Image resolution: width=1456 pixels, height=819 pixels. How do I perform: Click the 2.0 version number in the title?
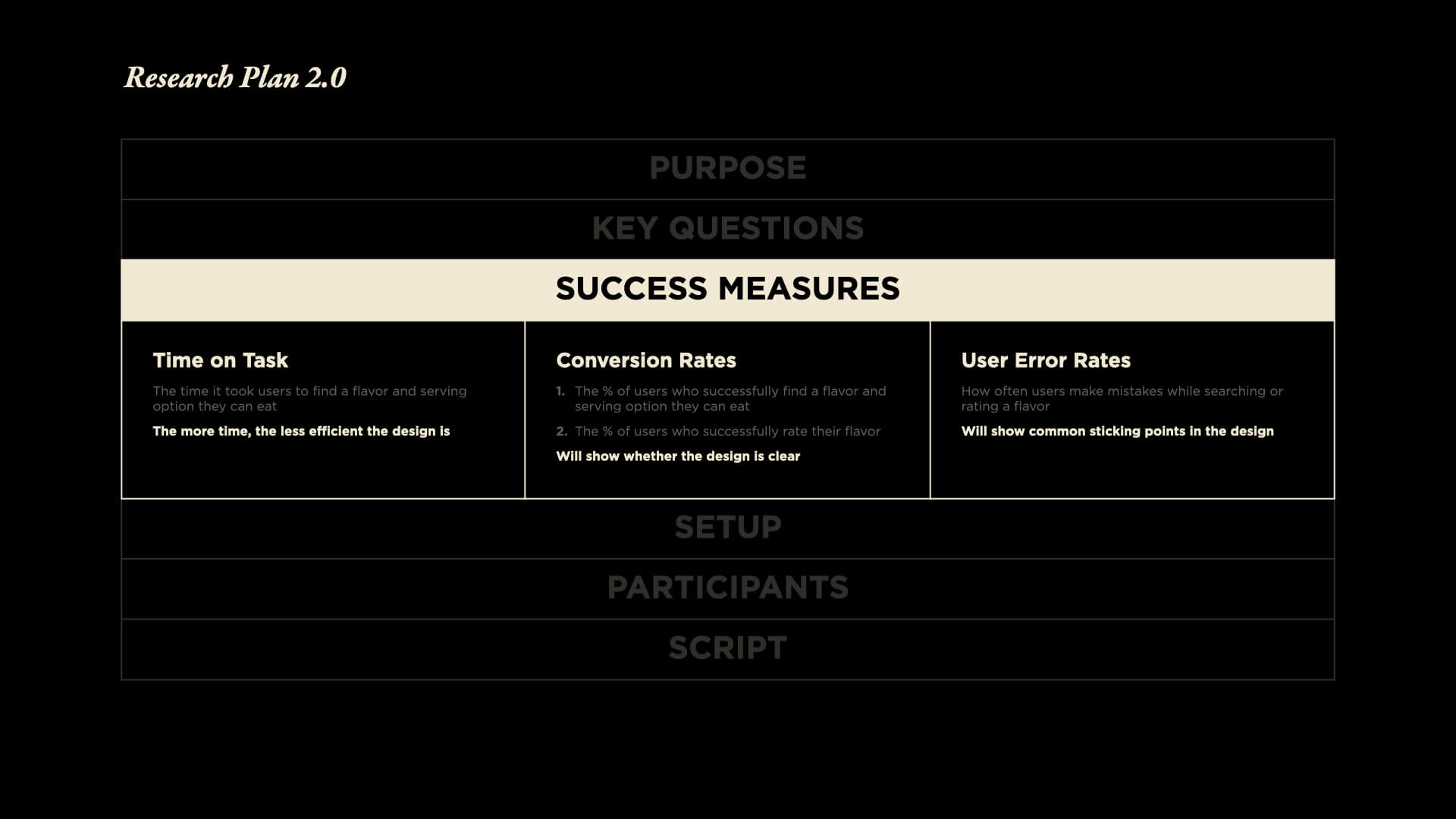[326, 77]
